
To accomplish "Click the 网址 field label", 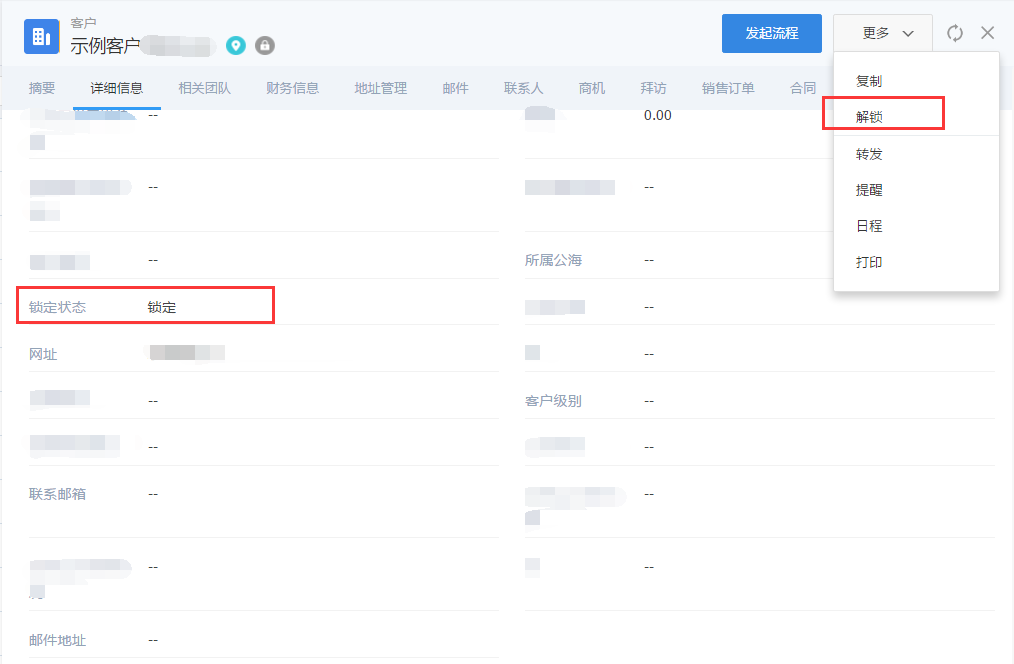I will click(x=43, y=354).
